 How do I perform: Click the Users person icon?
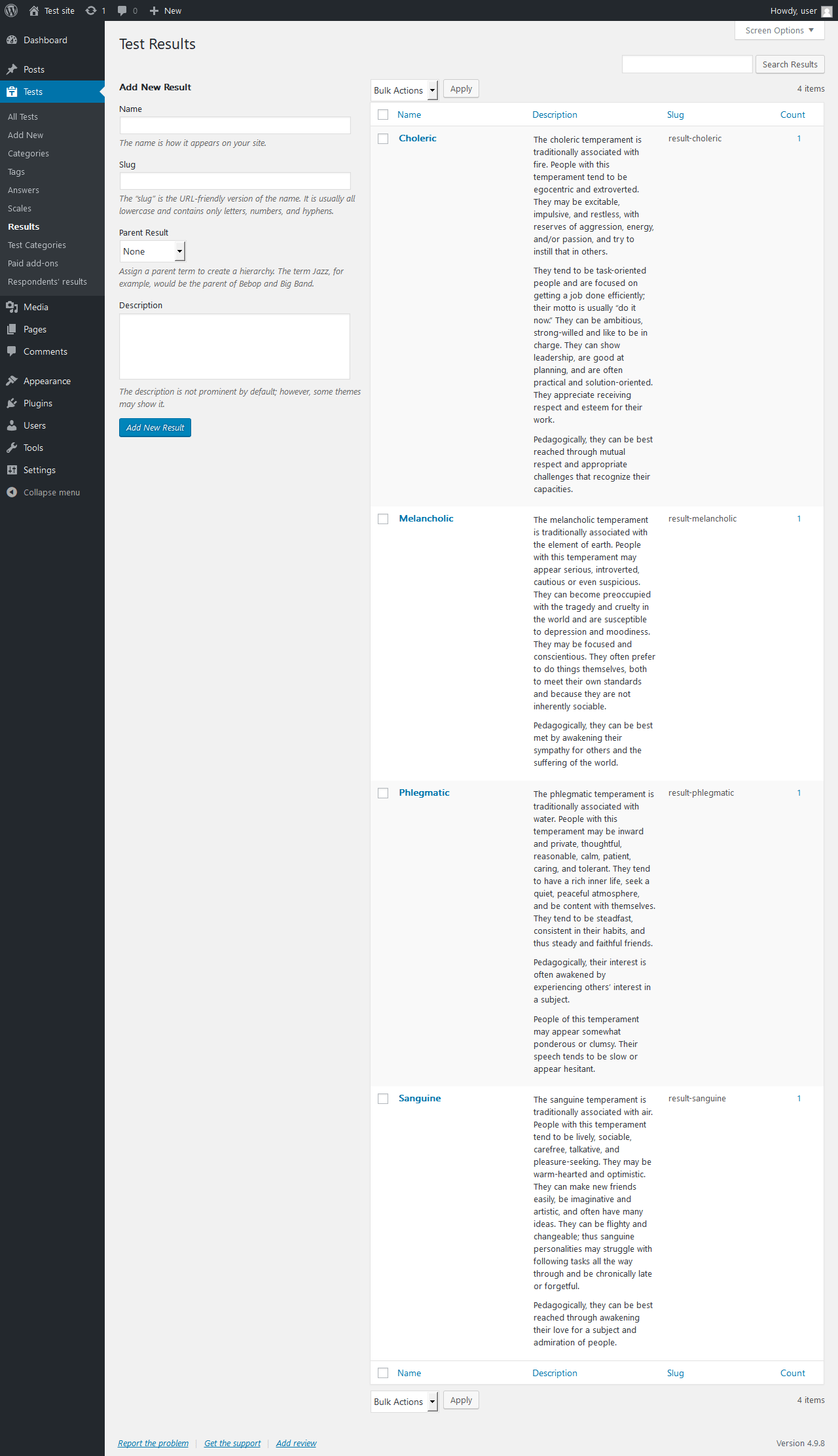click(12, 425)
